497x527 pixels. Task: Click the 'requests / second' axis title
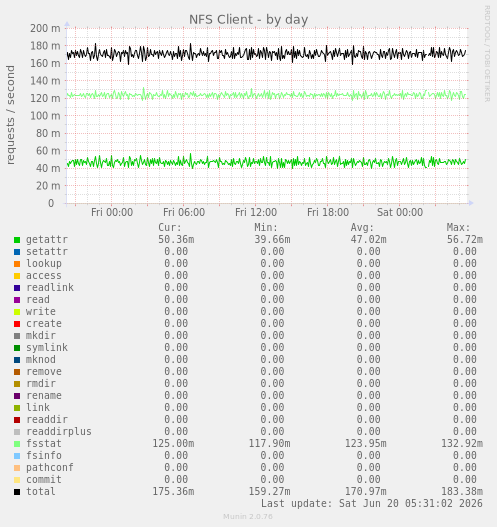[10, 115]
